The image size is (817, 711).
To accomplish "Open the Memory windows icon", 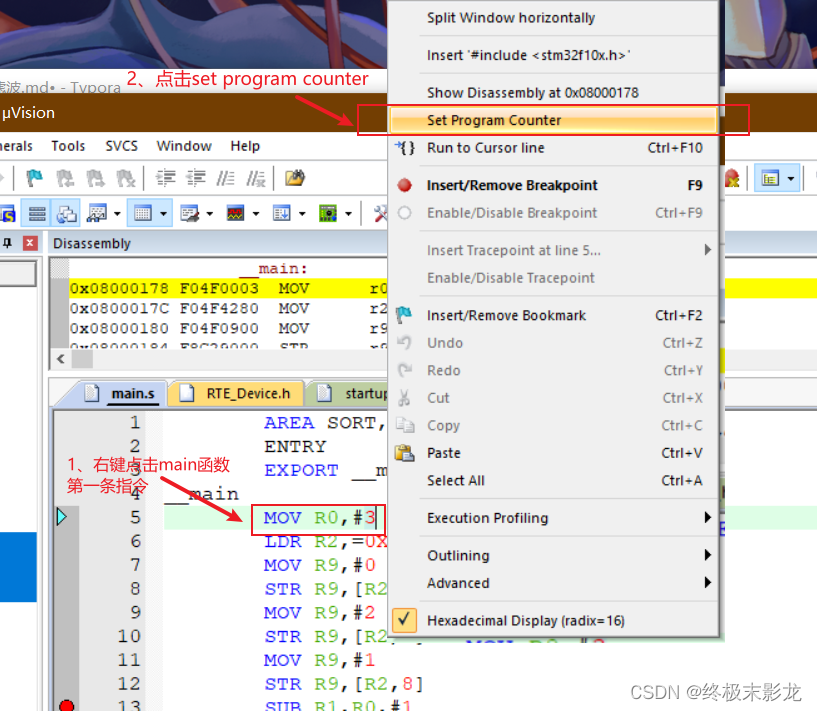I will point(142,214).
